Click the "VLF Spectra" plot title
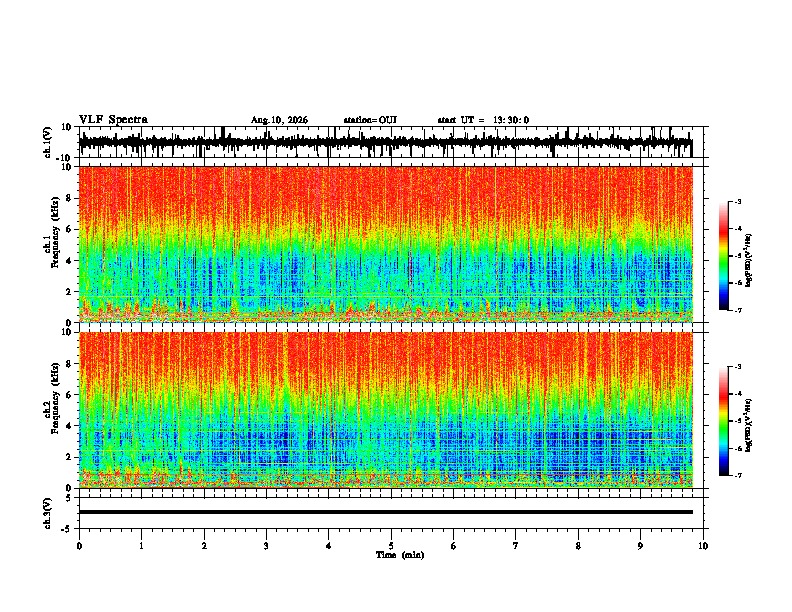The height and width of the screenshot is (612, 792). pyautogui.click(x=113, y=119)
